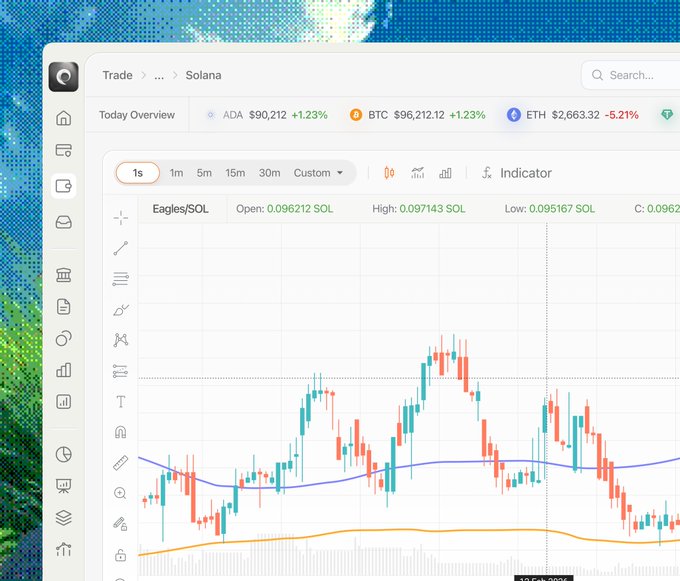The image size is (680, 581).
Task: Select the ruler measure tool
Action: (121, 463)
